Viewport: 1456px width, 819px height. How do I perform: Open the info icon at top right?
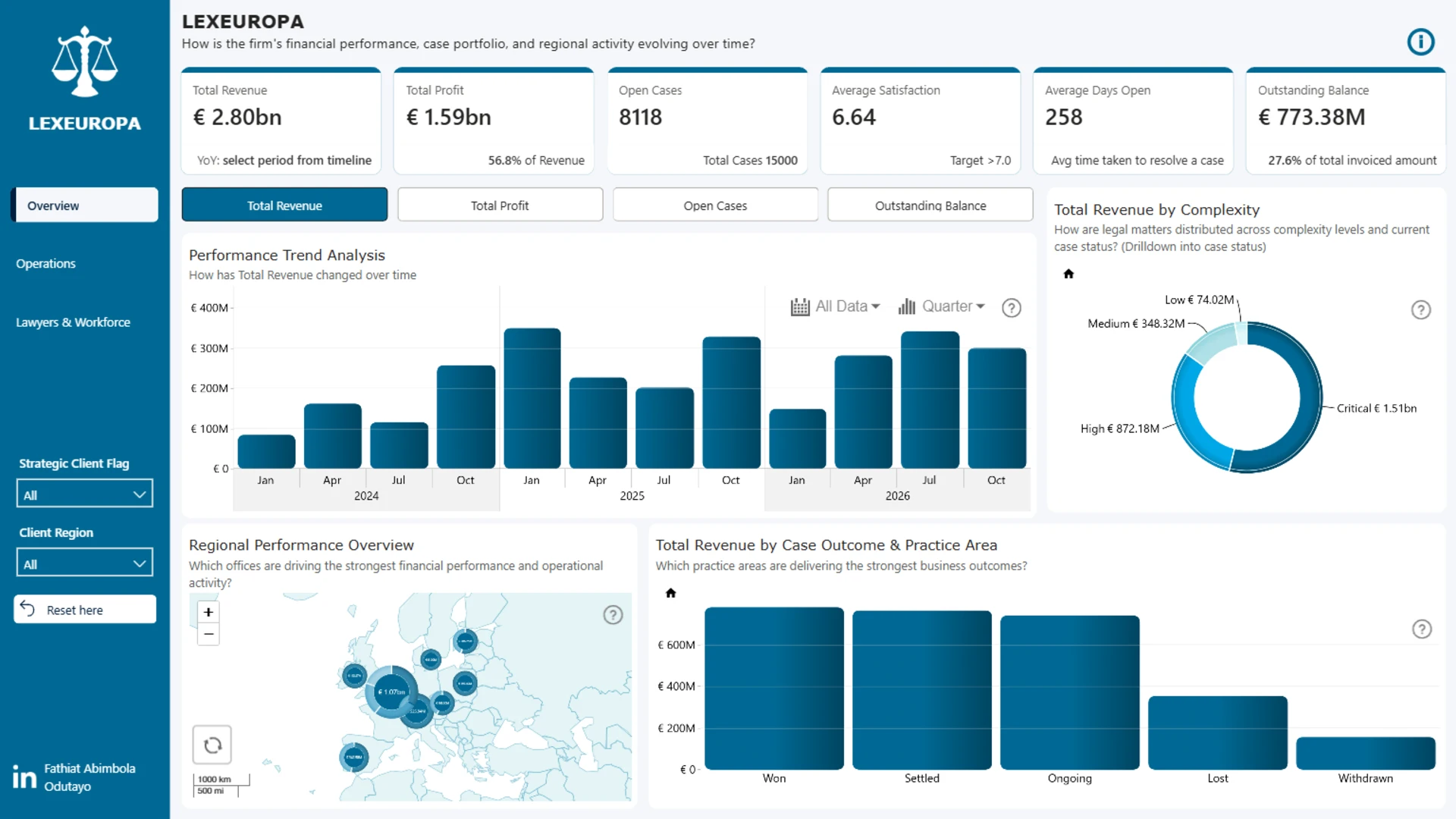click(1420, 42)
